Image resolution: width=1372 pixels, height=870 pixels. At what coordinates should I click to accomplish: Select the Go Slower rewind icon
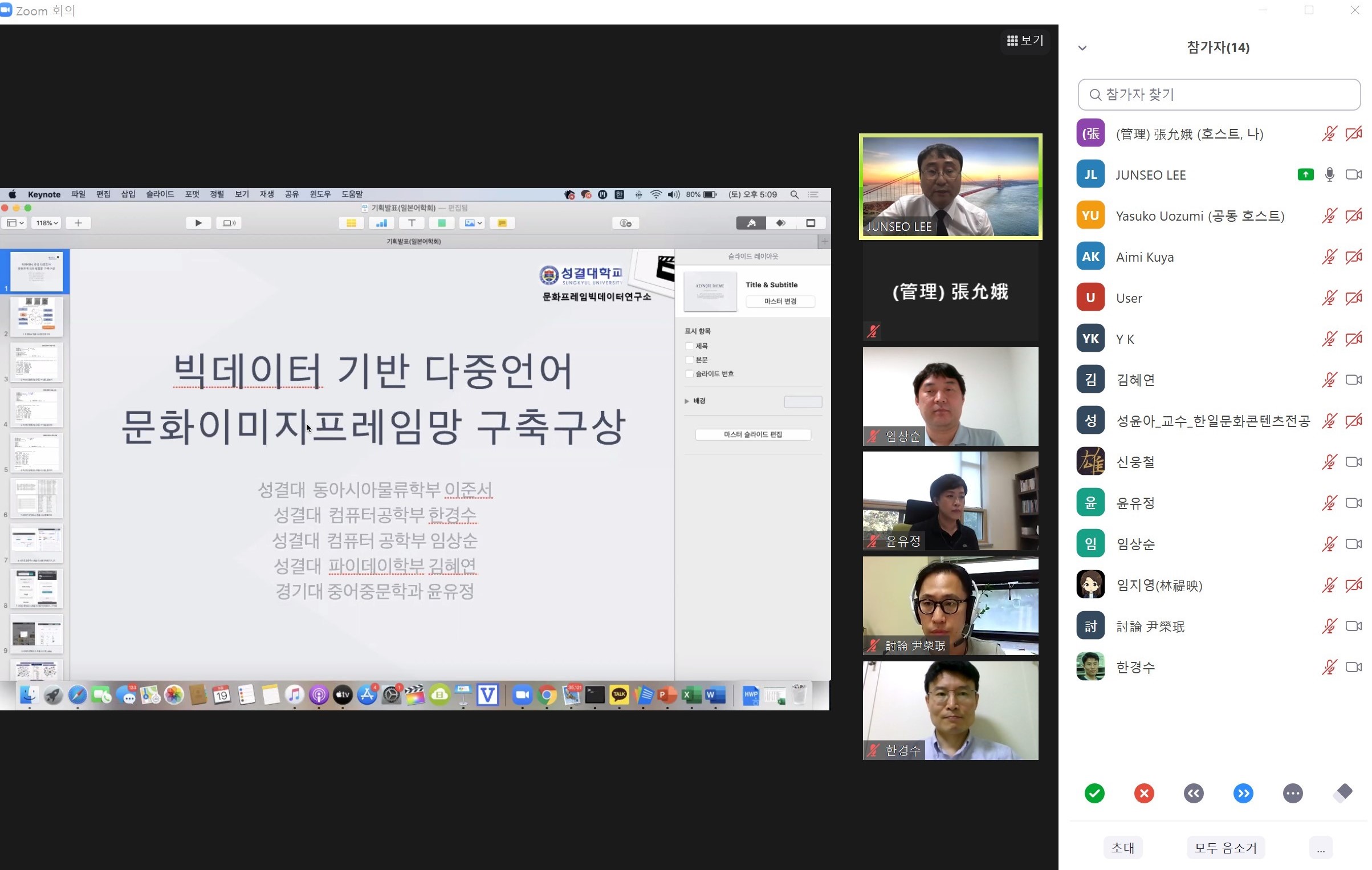1193,793
